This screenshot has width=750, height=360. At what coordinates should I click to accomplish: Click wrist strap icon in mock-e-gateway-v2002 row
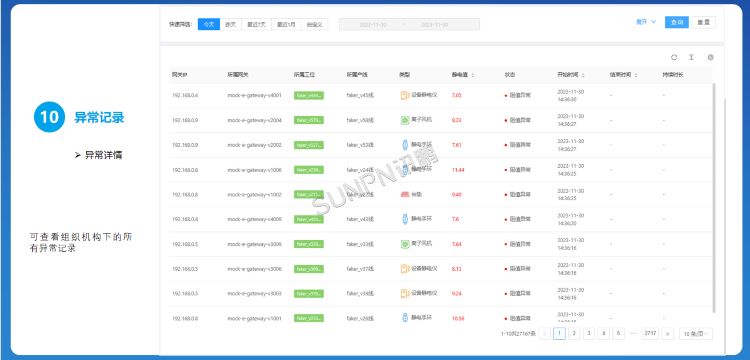(405, 145)
